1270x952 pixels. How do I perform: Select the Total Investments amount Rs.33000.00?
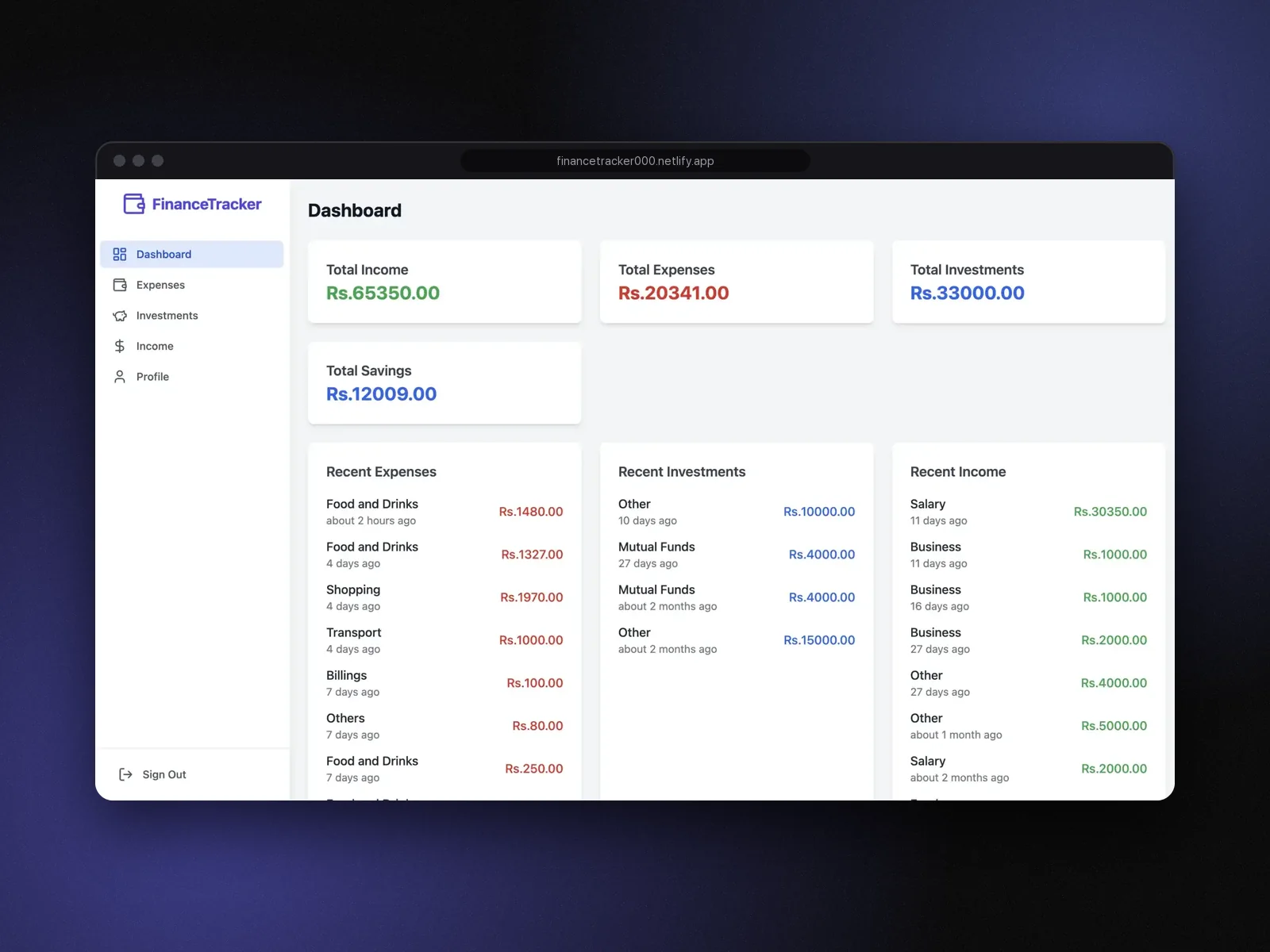967,293
